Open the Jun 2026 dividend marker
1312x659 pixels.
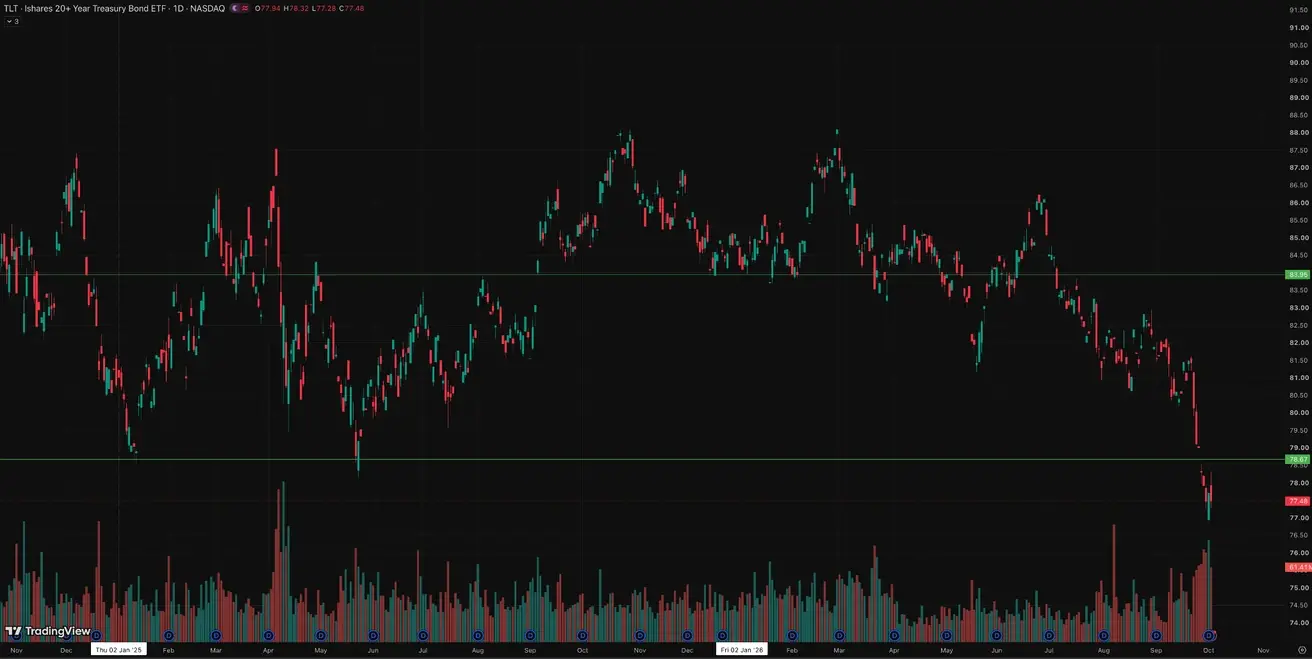coord(996,635)
